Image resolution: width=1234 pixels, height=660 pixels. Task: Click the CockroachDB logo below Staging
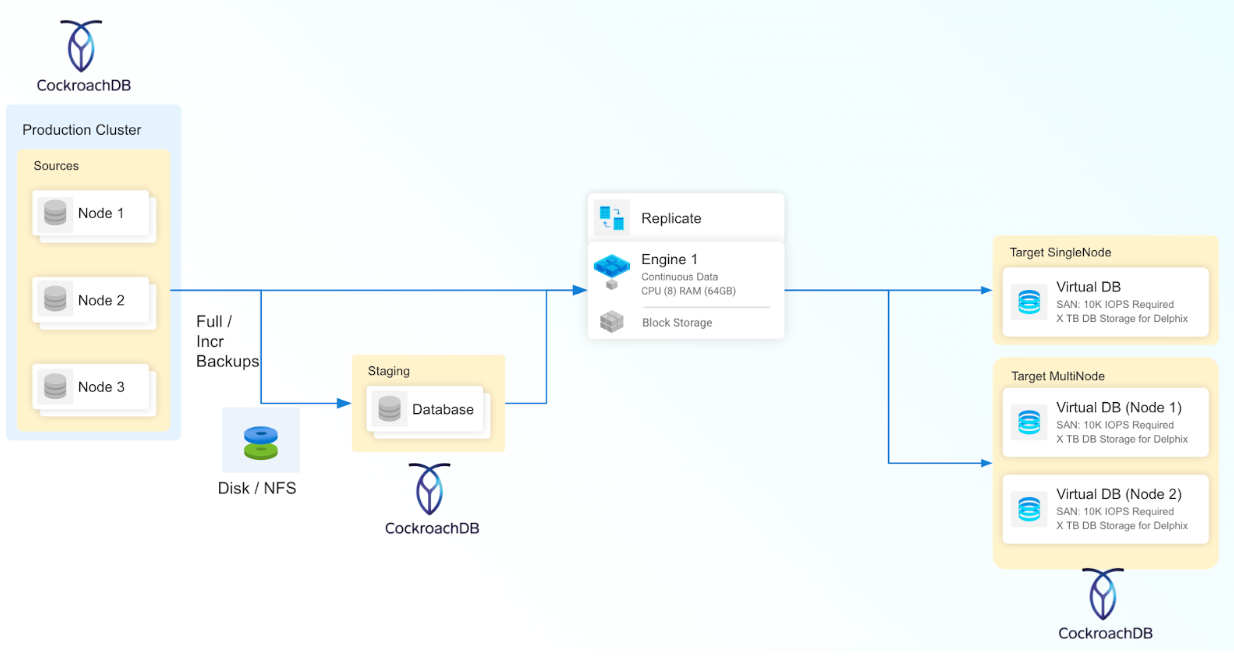431,489
